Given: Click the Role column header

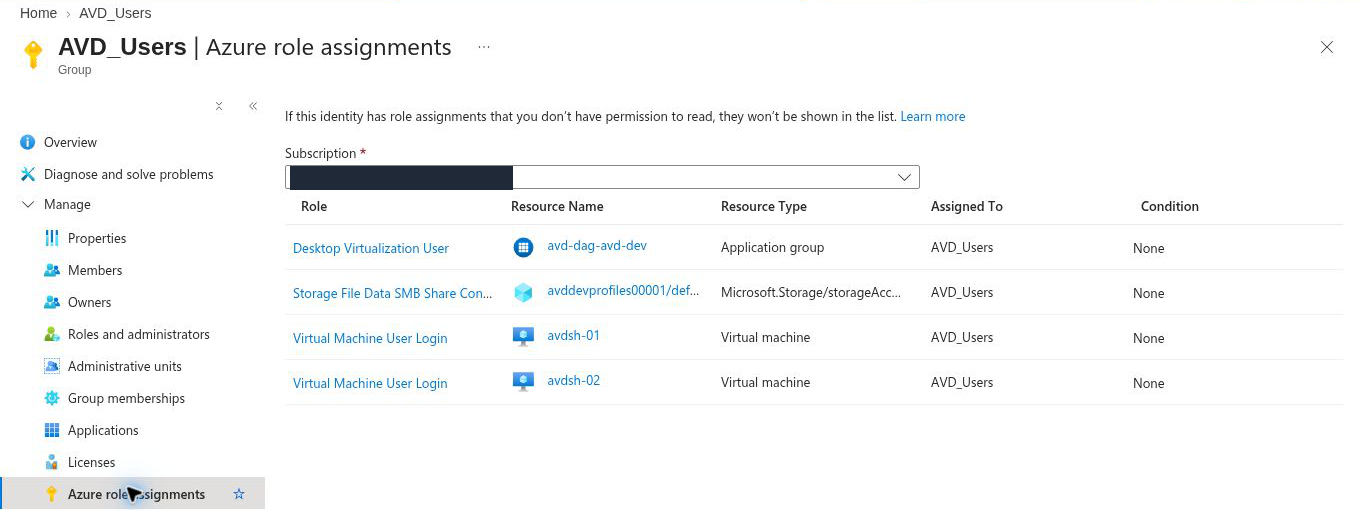Looking at the screenshot, I should 314,206.
